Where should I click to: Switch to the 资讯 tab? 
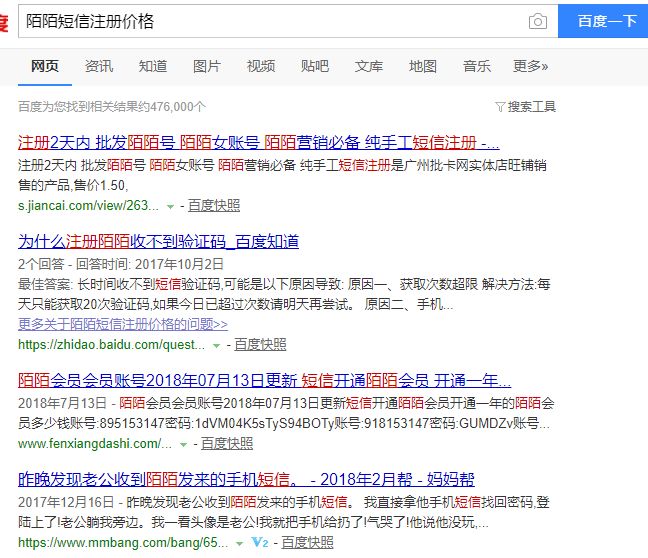(x=99, y=66)
